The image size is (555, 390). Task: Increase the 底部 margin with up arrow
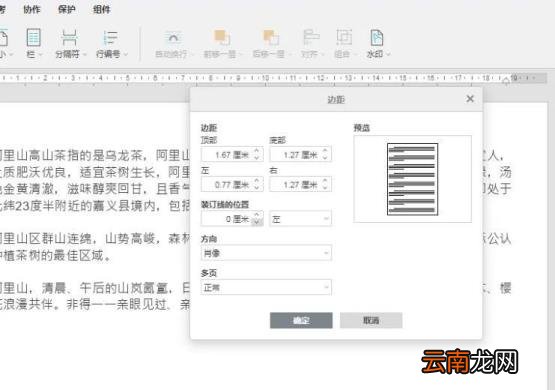coord(325,151)
